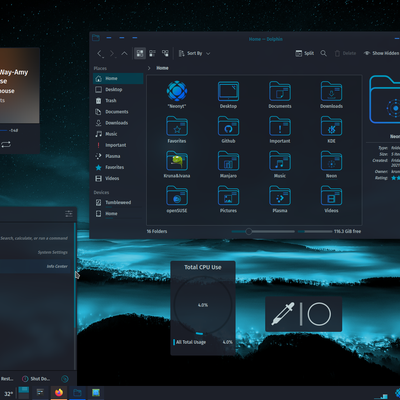Go up to parent folder

pyautogui.click(x=124, y=53)
